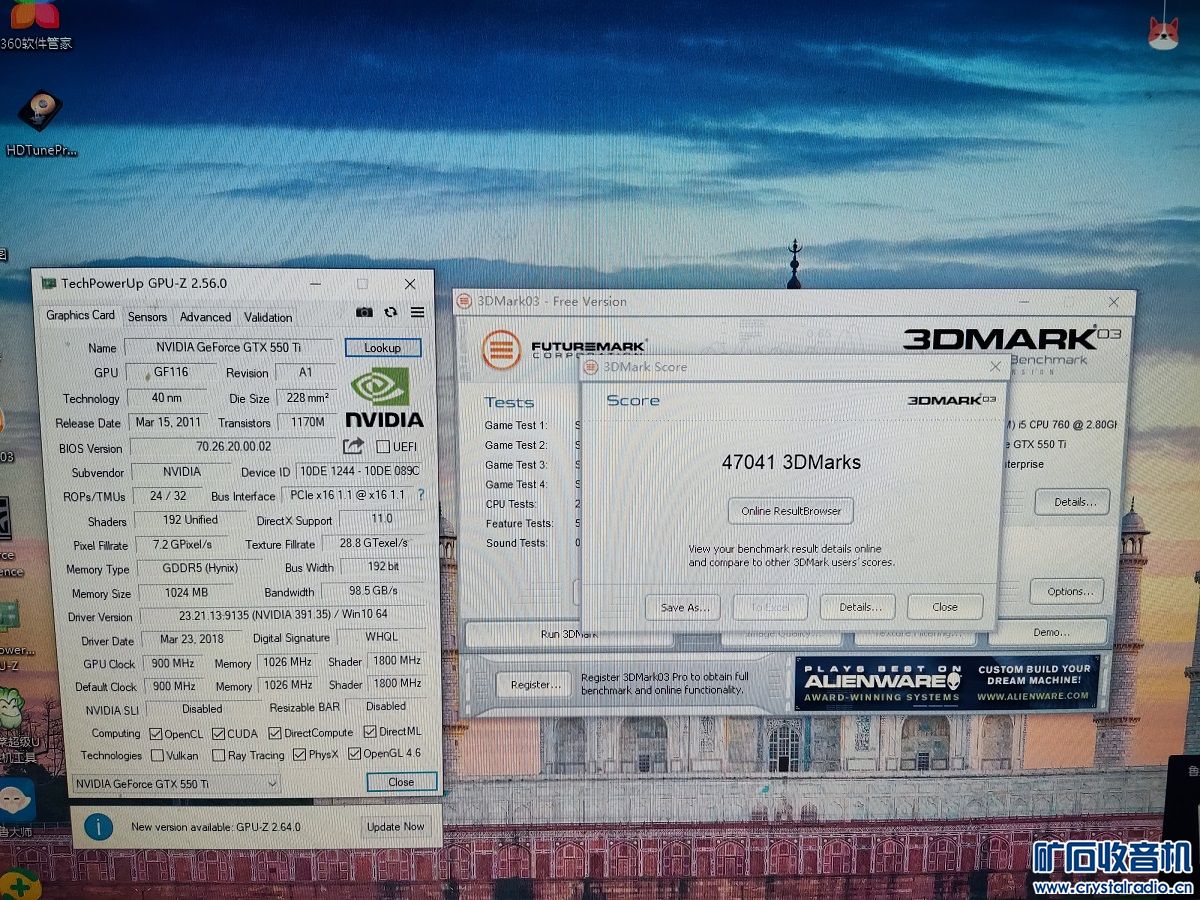Click the 7.2 GPixel/s Pixel Fillrate value
The image size is (1200, 900).
(x=184, y=545)
